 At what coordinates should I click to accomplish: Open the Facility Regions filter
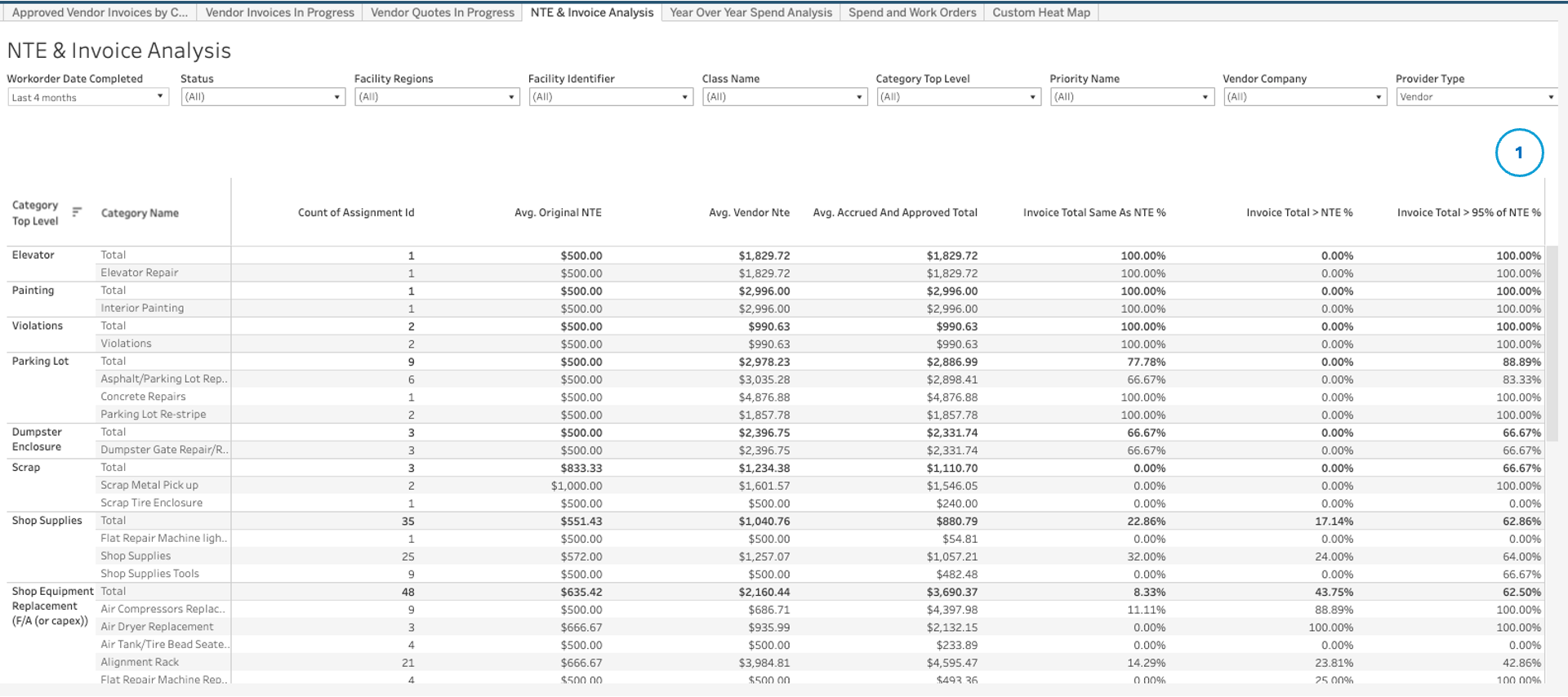coord(436,97)
